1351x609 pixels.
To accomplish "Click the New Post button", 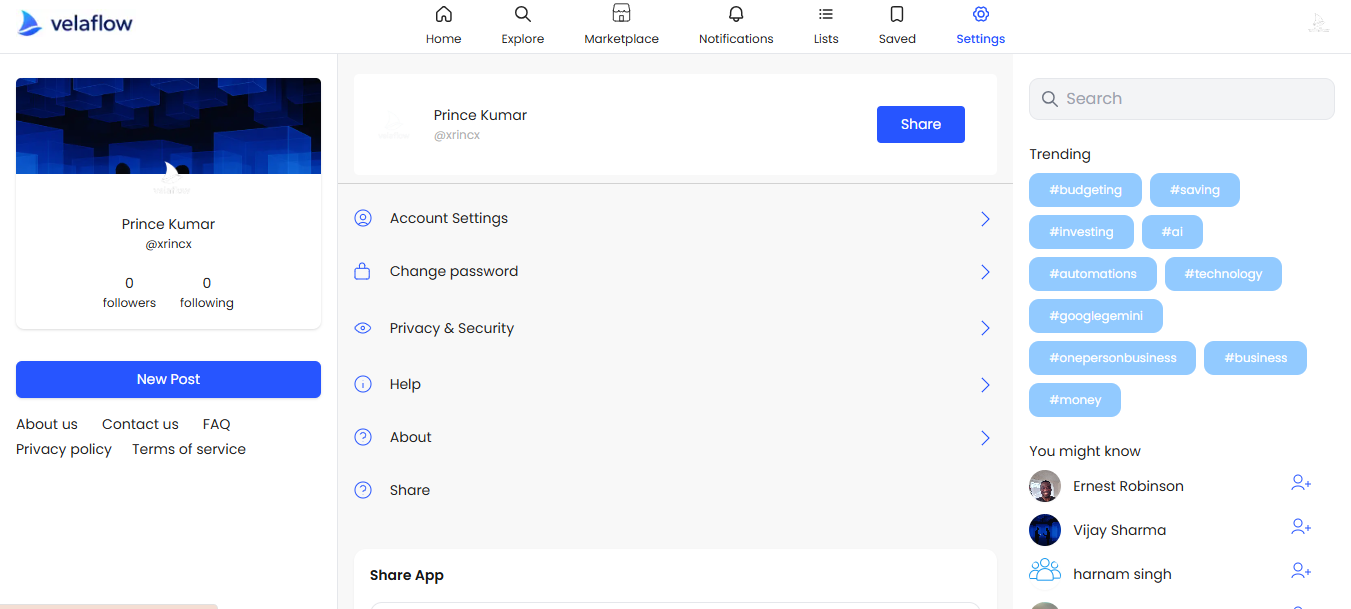I will point(168,380).
